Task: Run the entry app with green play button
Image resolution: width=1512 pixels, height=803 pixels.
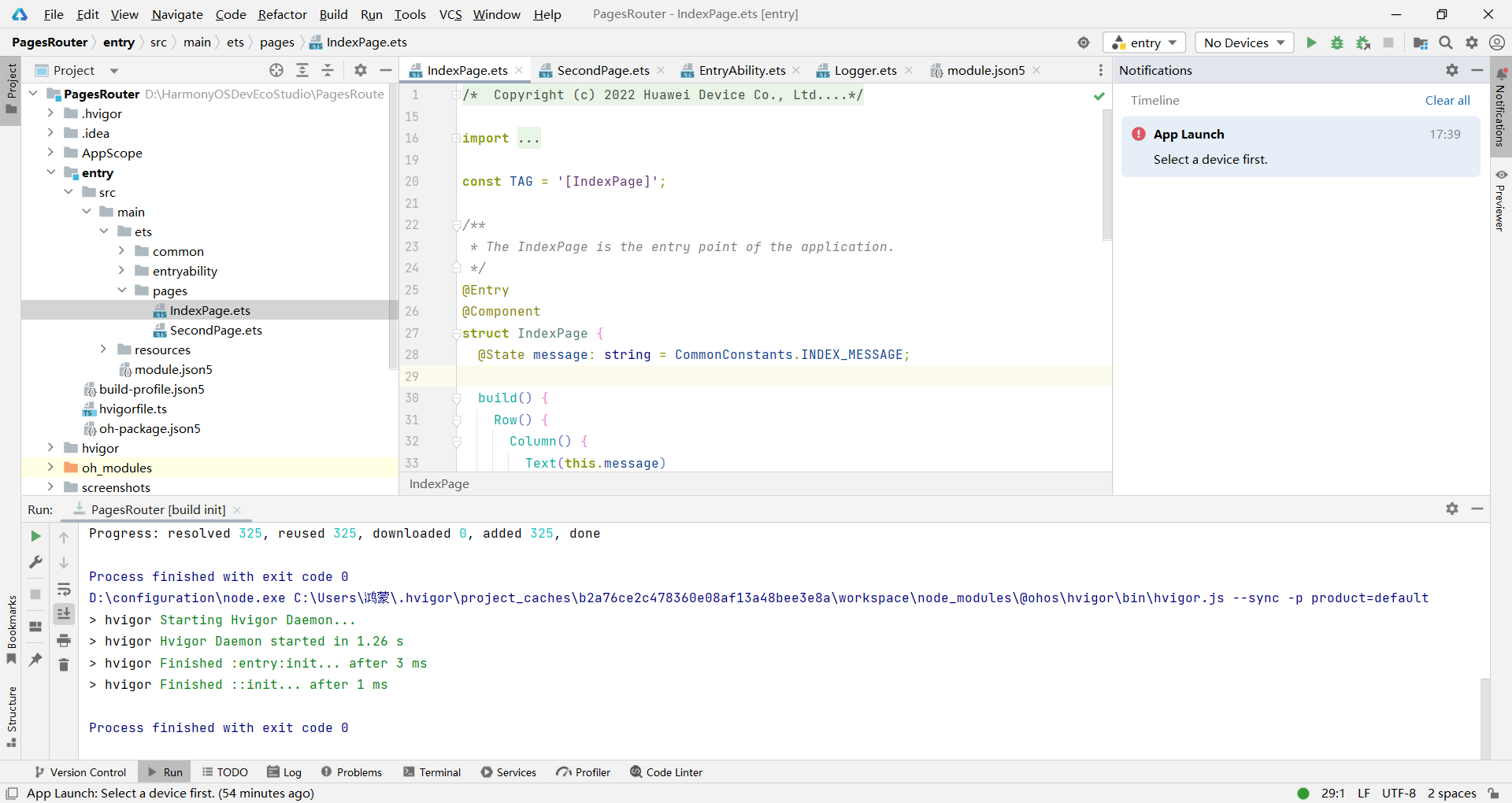Action: click(1311, 43)
